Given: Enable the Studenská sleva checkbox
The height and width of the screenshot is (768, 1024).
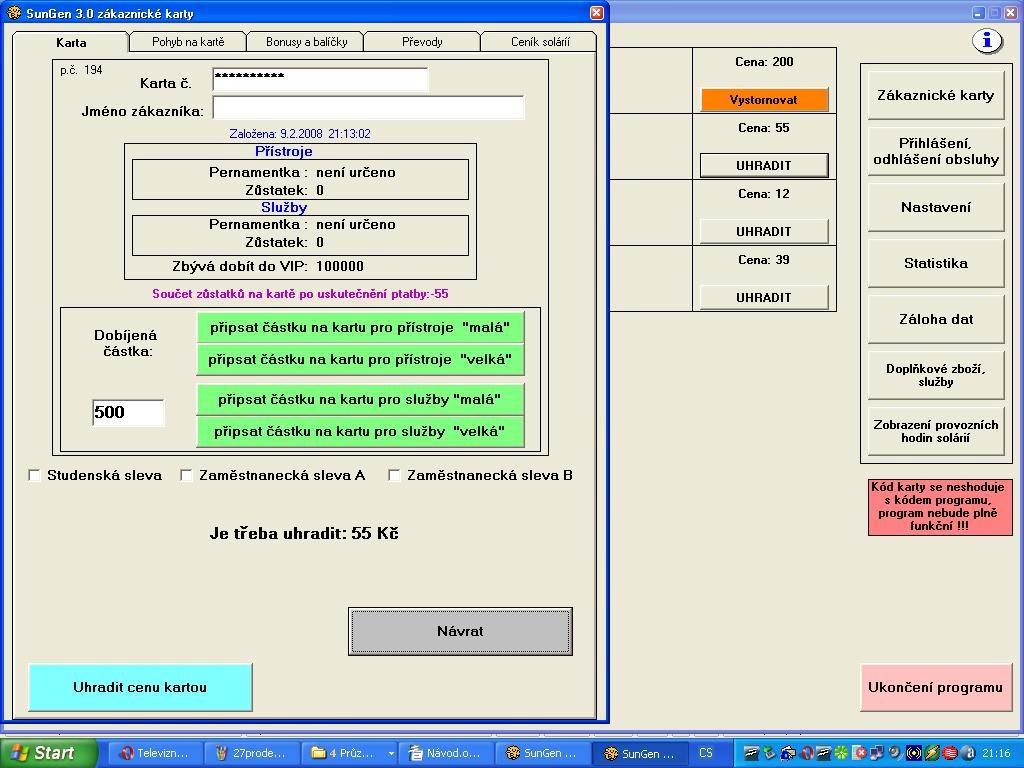Looking at the screenshot, I should (x=35, y=475).
